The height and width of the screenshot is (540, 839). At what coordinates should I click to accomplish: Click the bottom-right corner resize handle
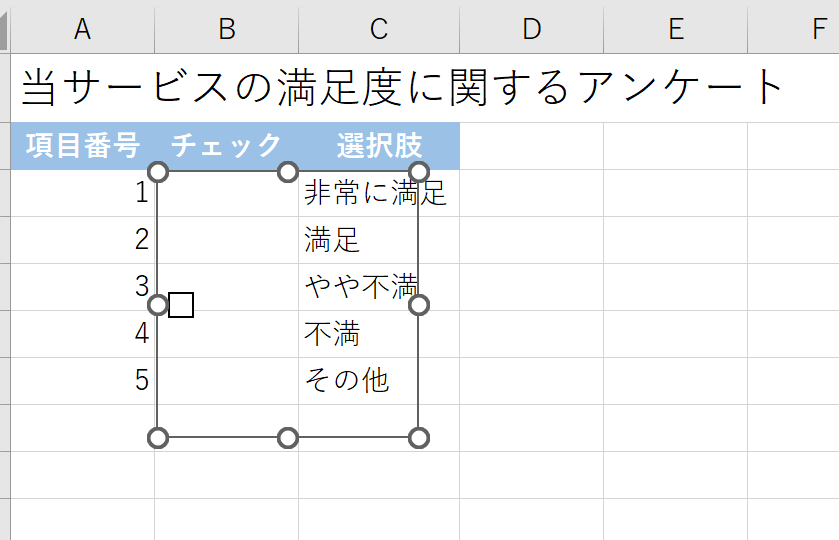click(x=419, y=437)
